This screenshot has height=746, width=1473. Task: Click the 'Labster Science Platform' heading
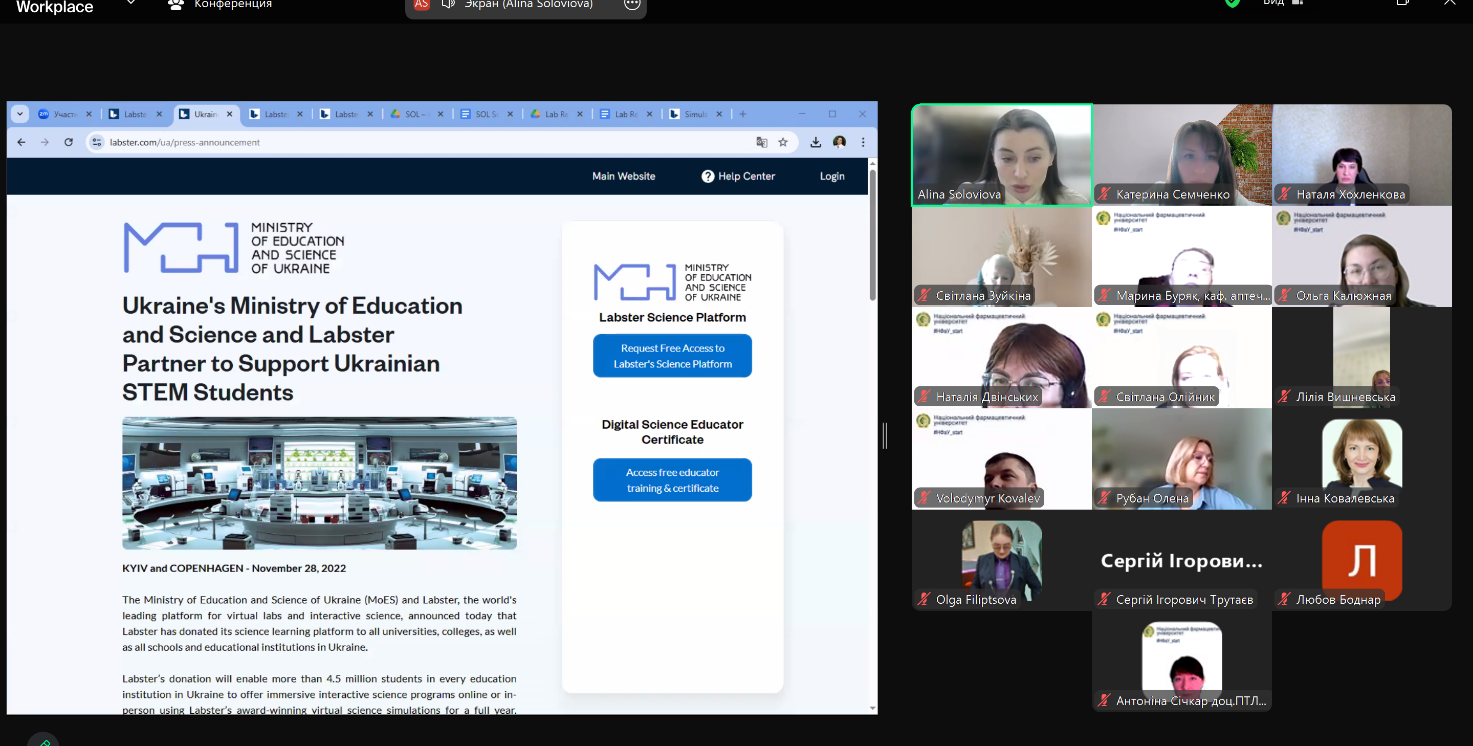[672, 317]
